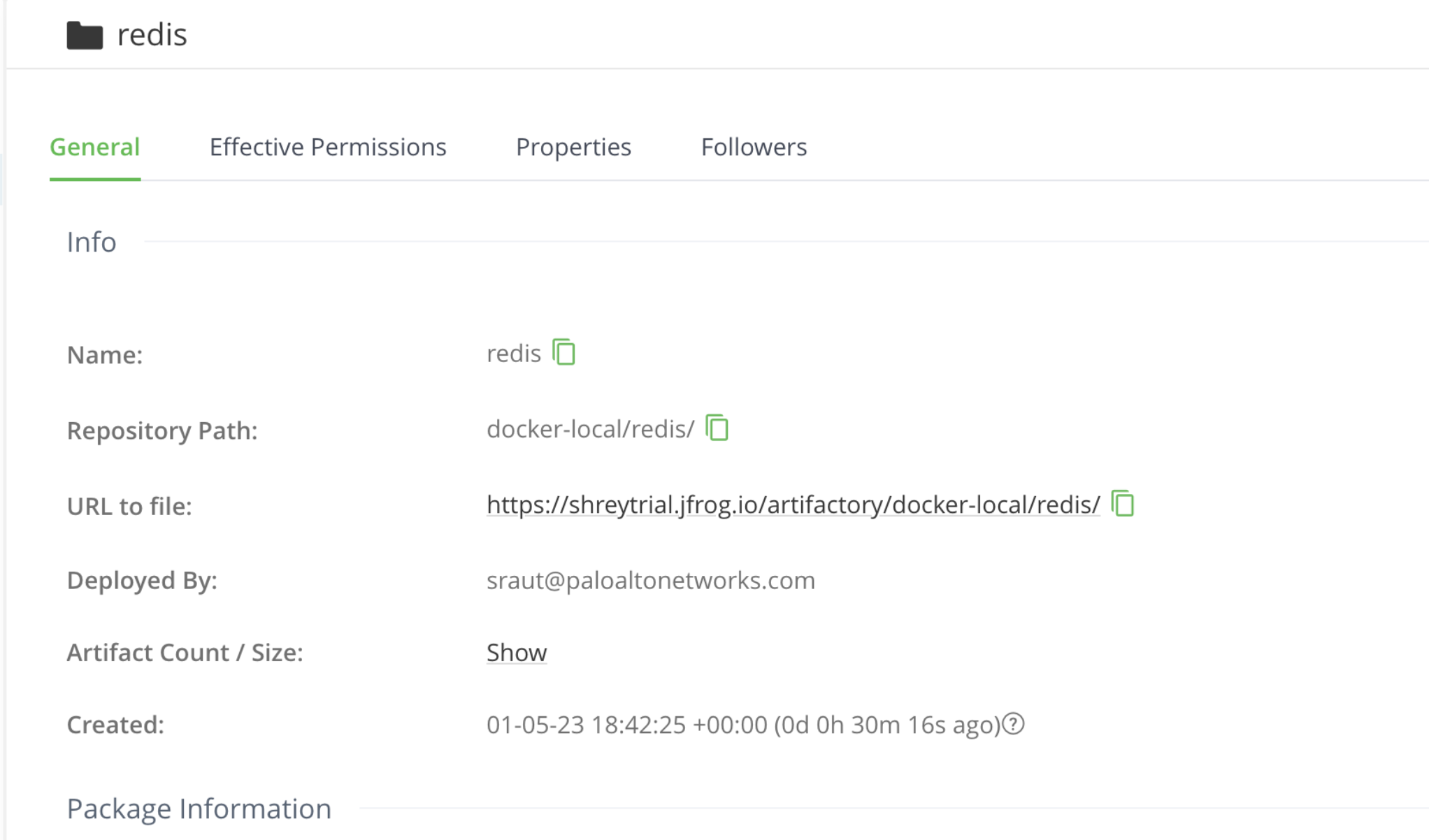Click the redis name value text
The width and height of the screenshot is (1429, 840).
513,354
